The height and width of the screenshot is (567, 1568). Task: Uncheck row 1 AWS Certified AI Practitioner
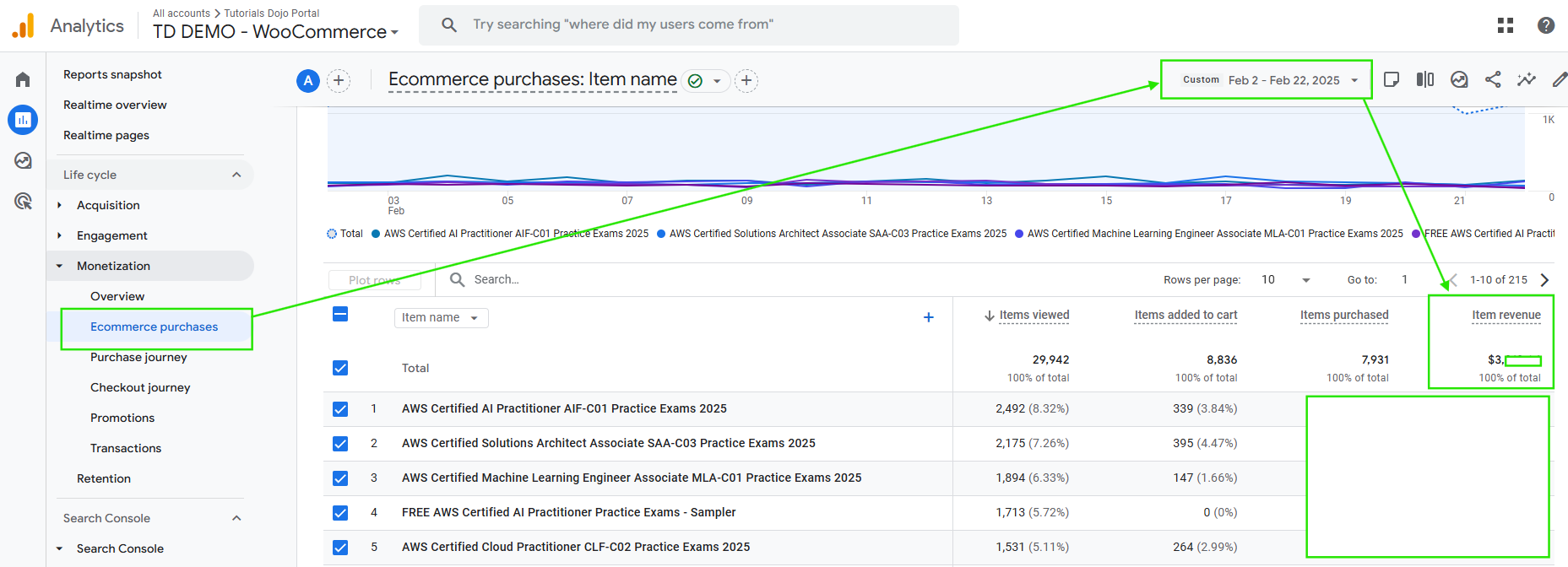pyautogui.click(x=340, y=409)
